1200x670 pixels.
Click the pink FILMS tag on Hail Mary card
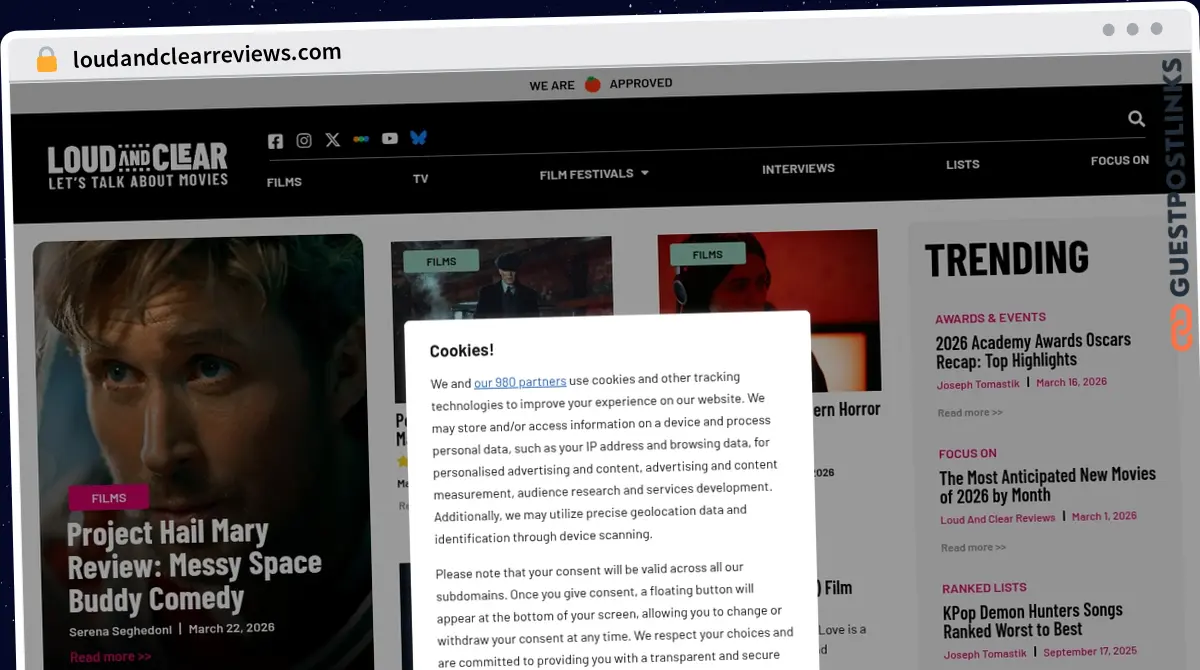[x=109, y=498]
